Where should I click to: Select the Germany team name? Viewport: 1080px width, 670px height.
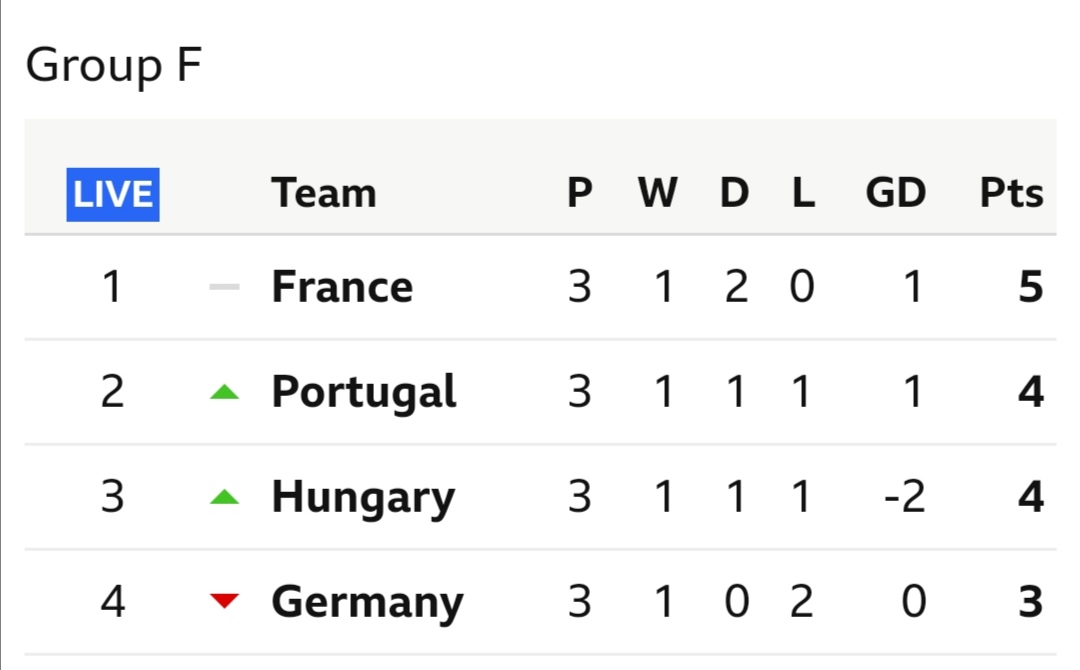coord(367,602)
